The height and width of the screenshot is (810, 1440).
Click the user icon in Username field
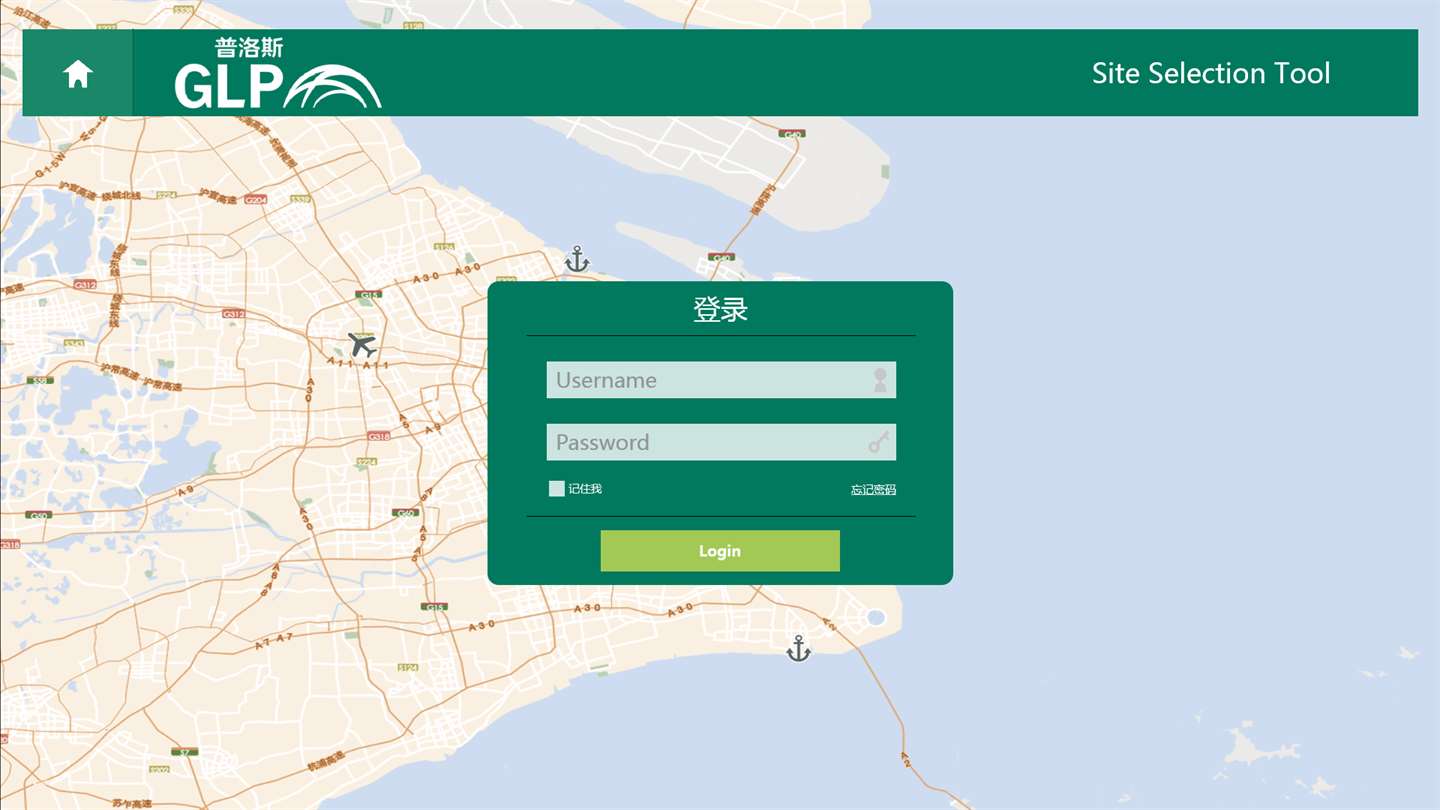pyautogui.click(x=880, y=380)
